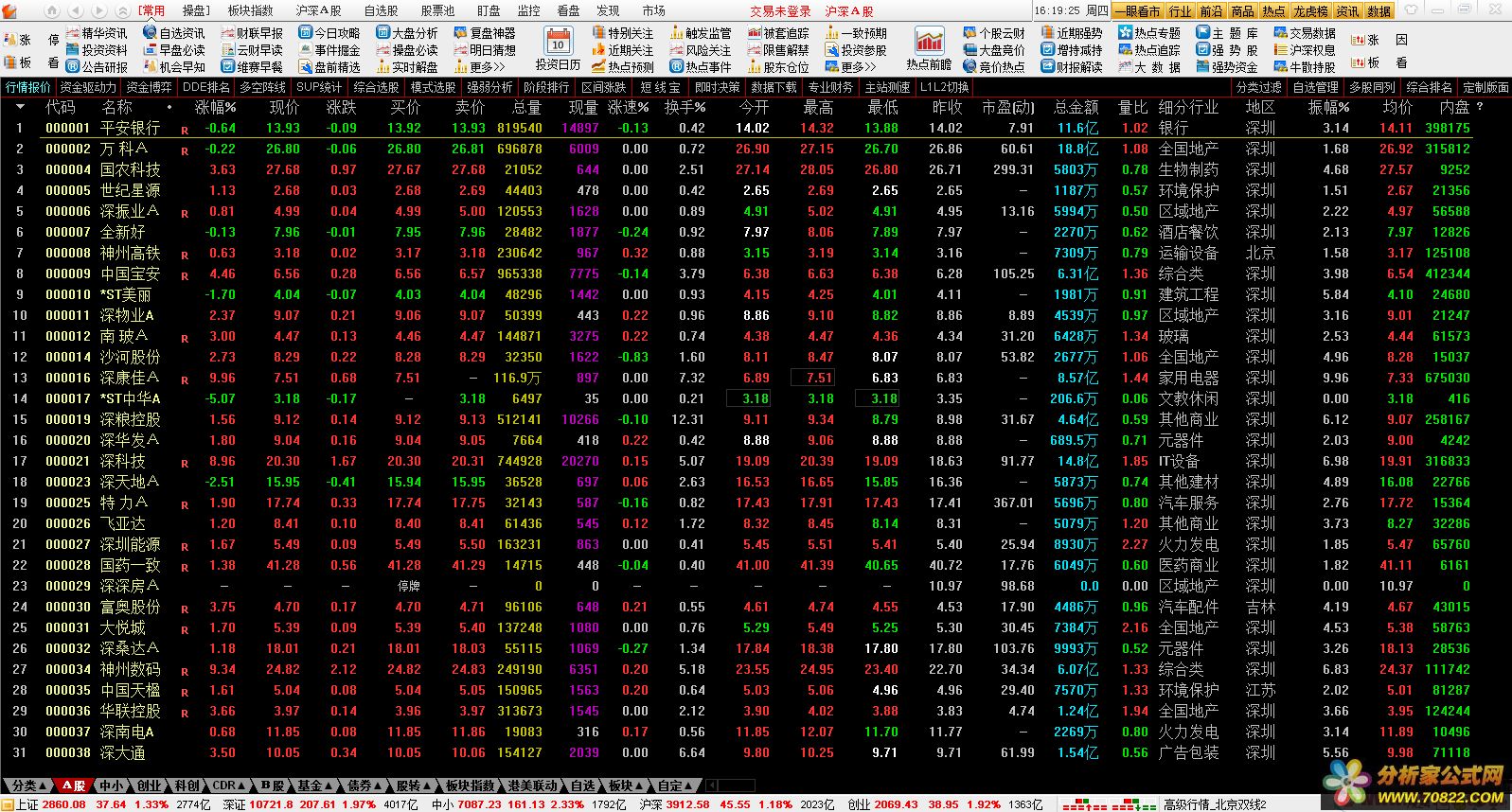Open 投资资料 tool

(x=95, y=50)
